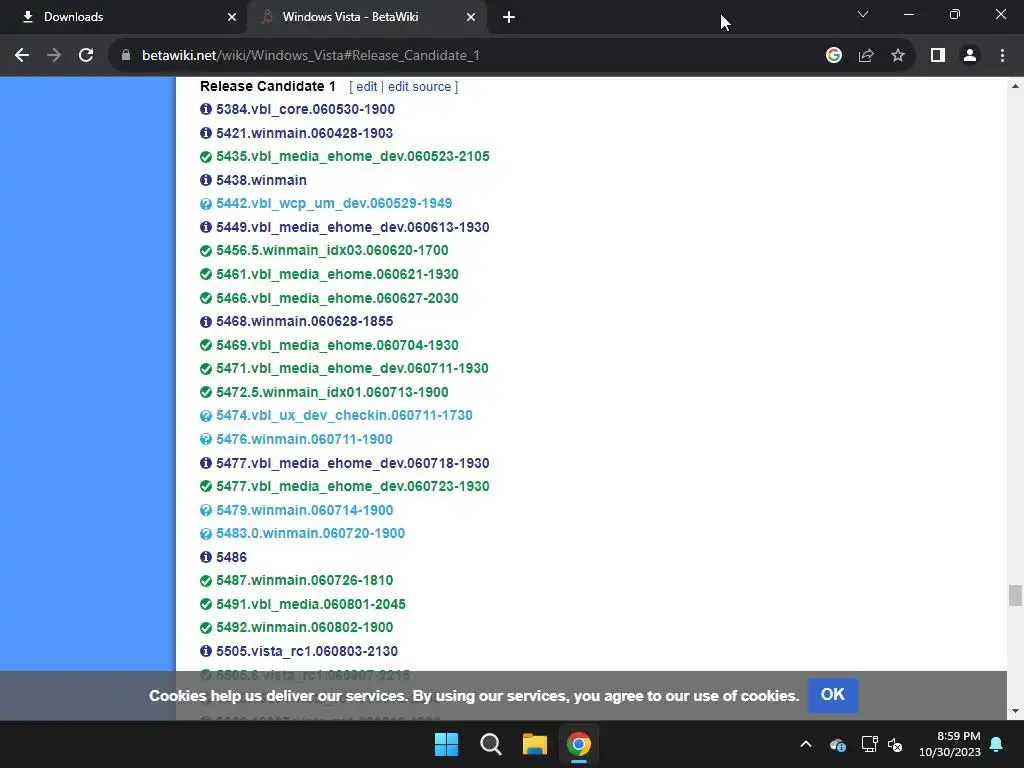Open build 5477.vbl_media_ehome_dev.060723-1930

click(x=353, y=487)
